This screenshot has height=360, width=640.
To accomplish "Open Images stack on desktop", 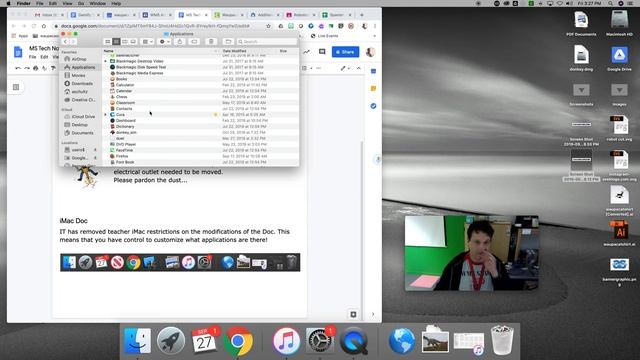I will (x=619, y=90).
